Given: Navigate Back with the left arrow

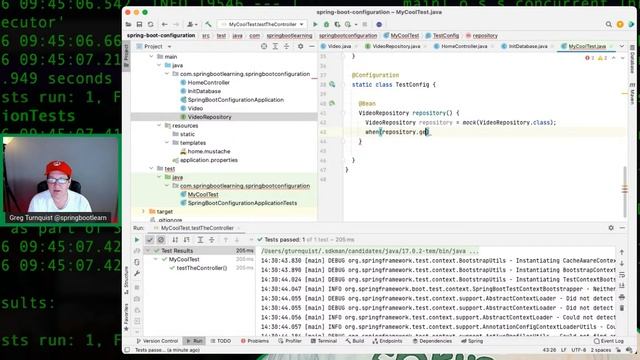Looking at the screenshot, I should (164, 24).
